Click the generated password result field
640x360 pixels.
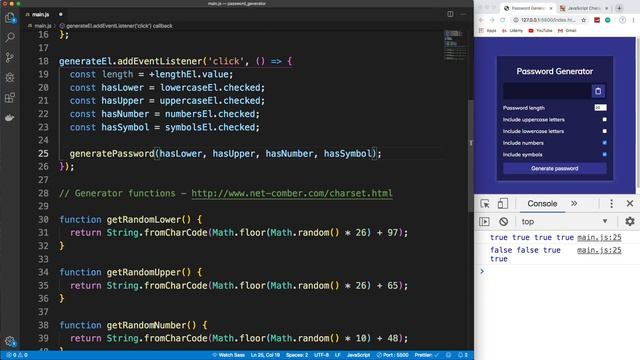click(547, 91)
